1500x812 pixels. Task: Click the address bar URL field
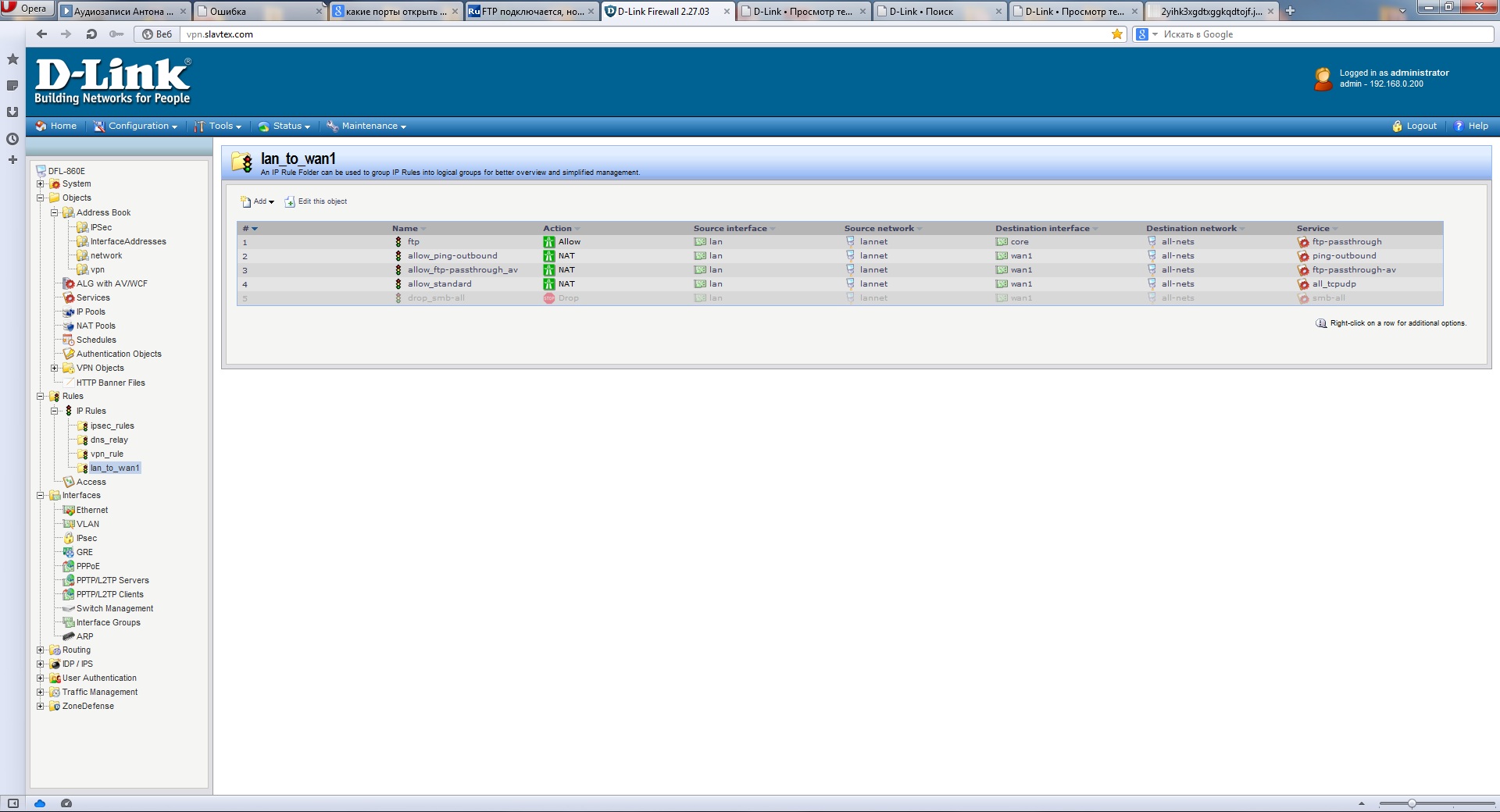tap(645, 34)
